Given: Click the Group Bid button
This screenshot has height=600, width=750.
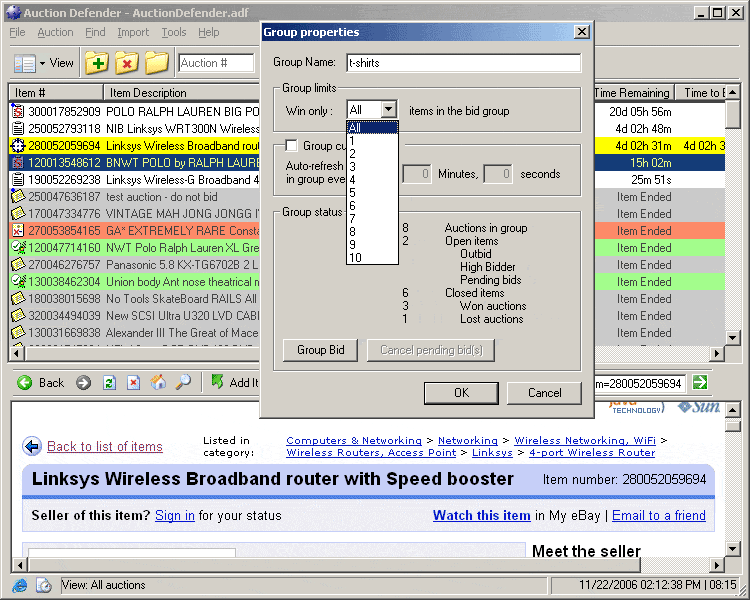Looking at the screenshot, I should tap(320, 350).
